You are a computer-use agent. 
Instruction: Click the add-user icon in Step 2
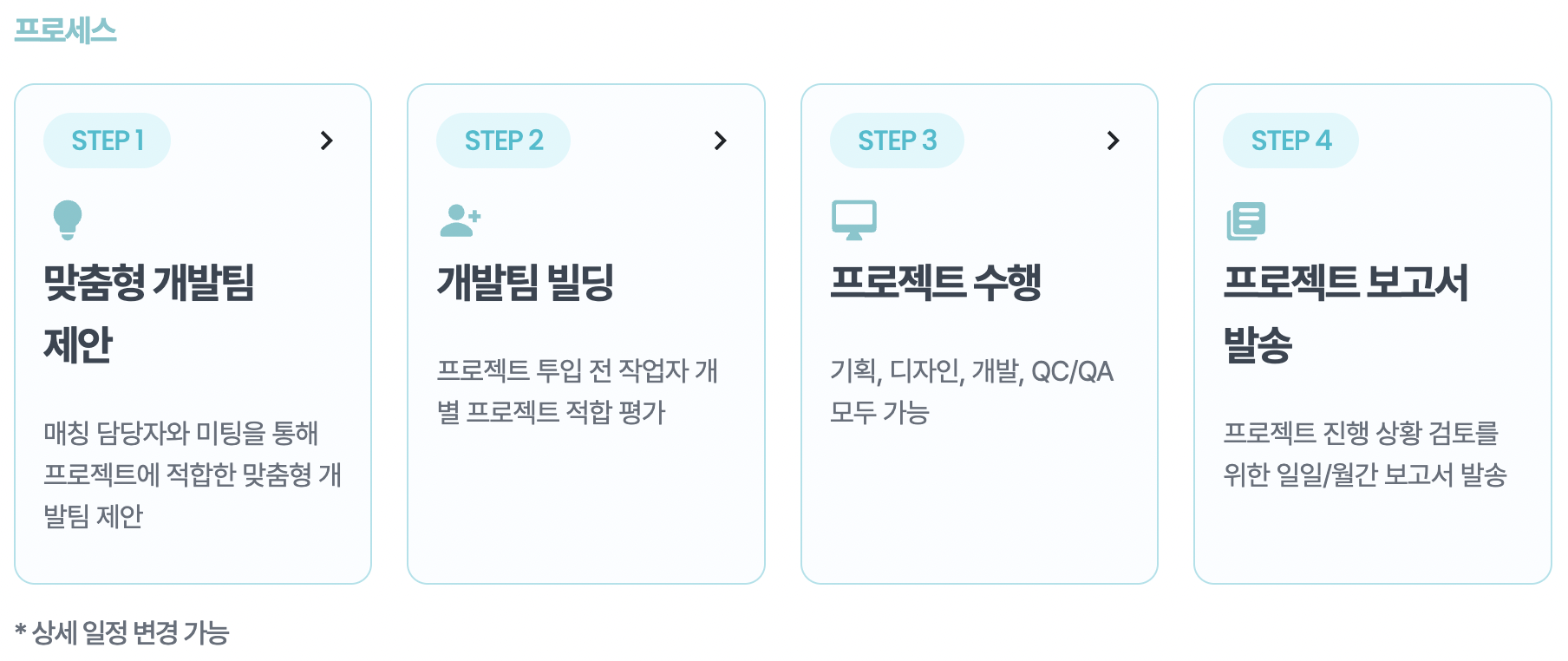(x=460, y=220)
